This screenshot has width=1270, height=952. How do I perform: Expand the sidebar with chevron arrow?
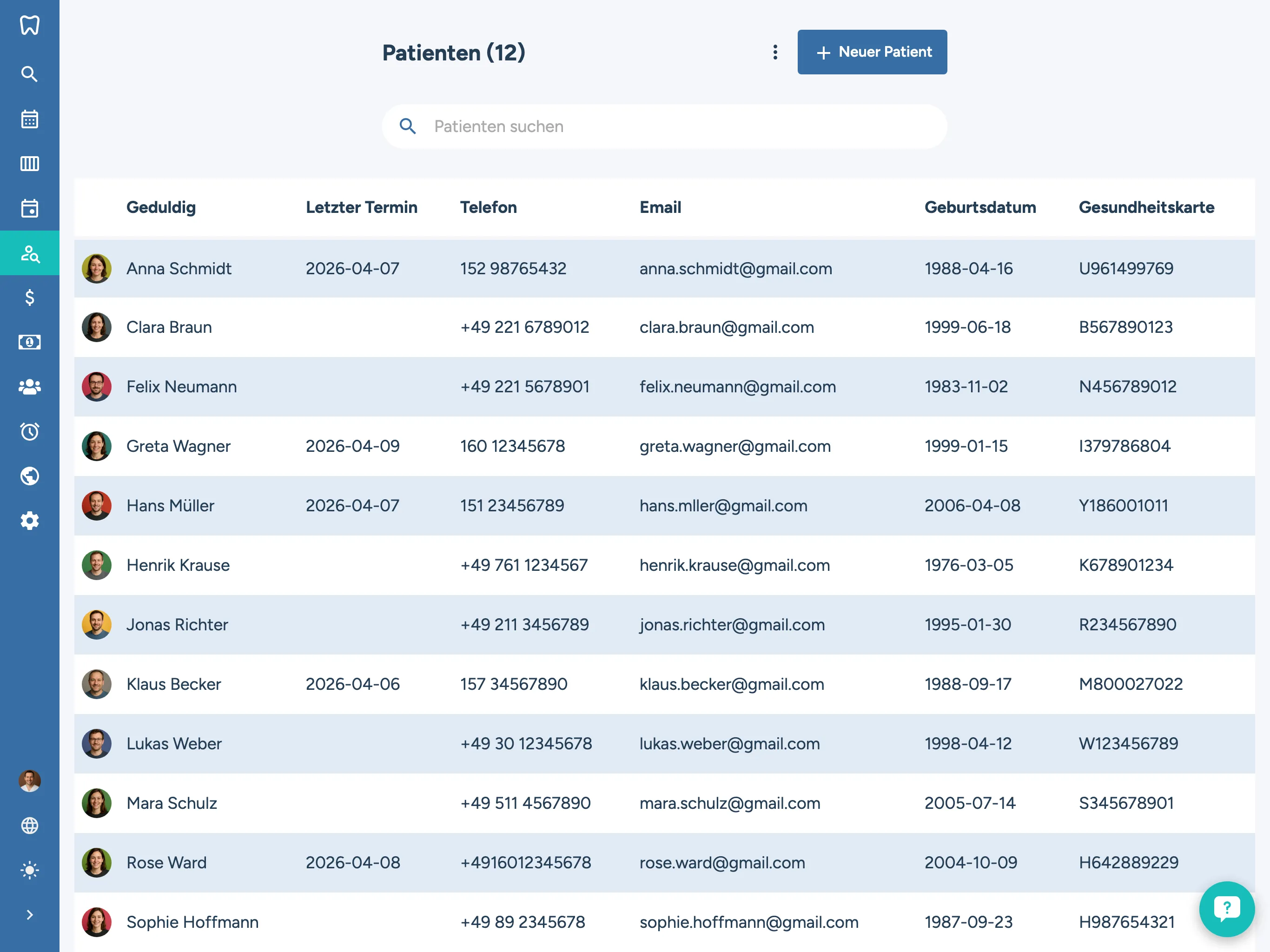(29, 915)
